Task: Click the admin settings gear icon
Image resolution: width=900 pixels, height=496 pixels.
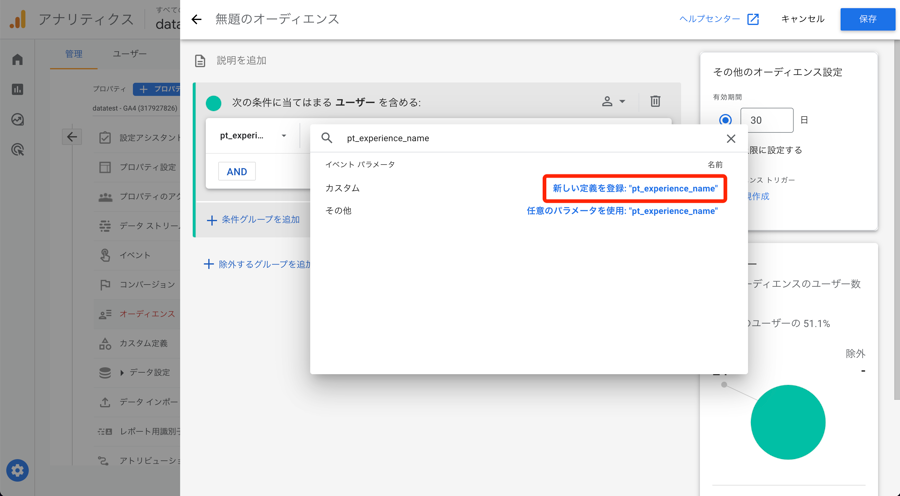Action: tap(17, 470)
